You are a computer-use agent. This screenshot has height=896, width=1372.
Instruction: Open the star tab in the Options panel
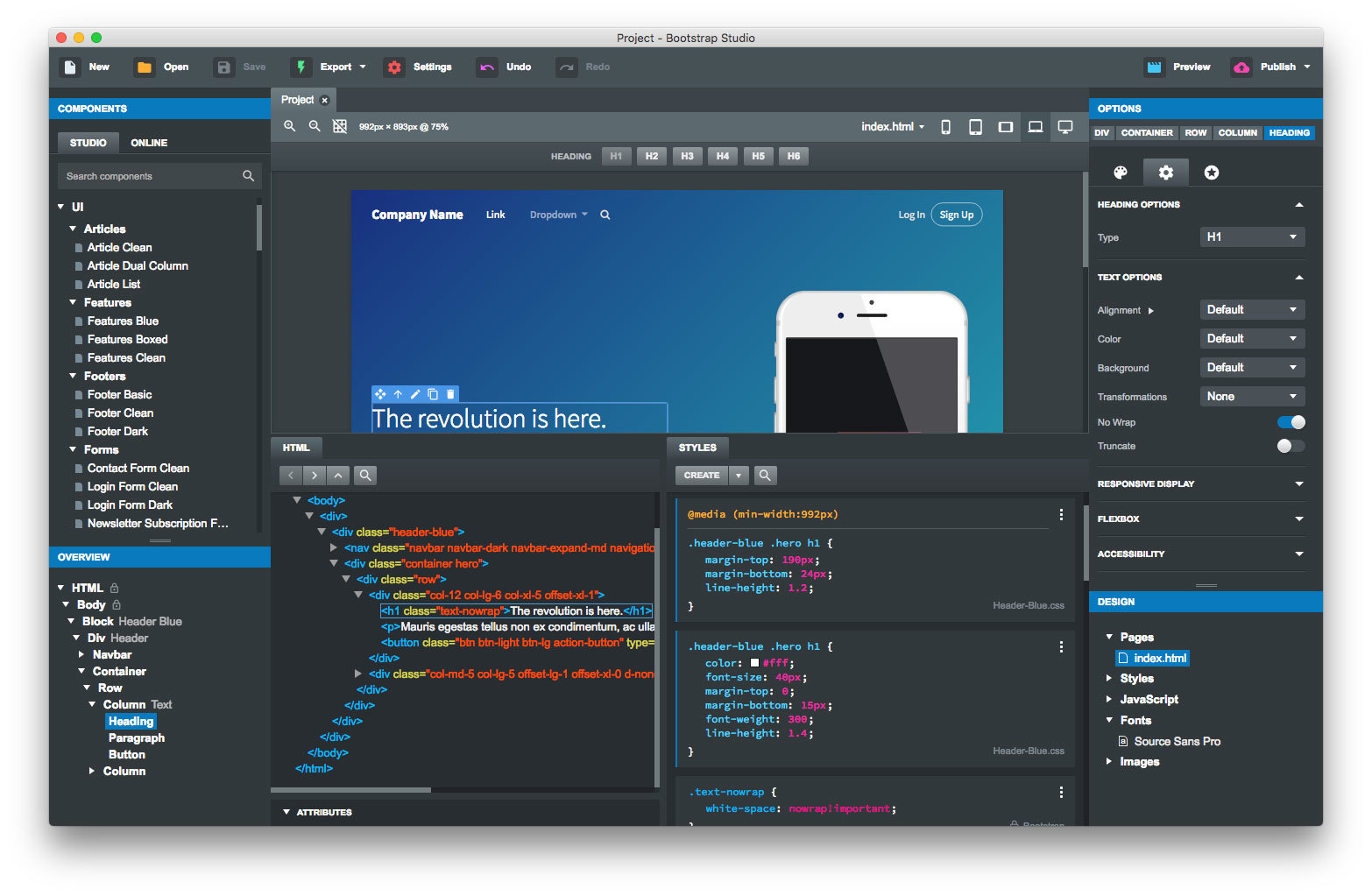[x=1211, y=172]
